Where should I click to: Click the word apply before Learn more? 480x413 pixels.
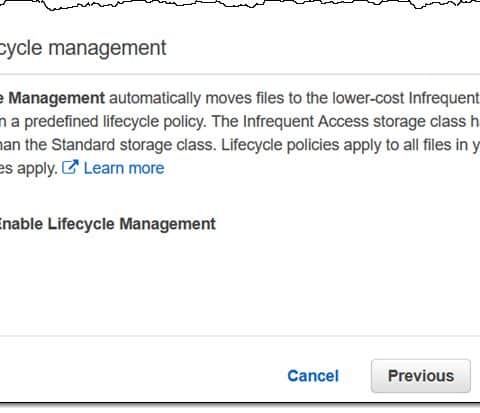[37, 169]
